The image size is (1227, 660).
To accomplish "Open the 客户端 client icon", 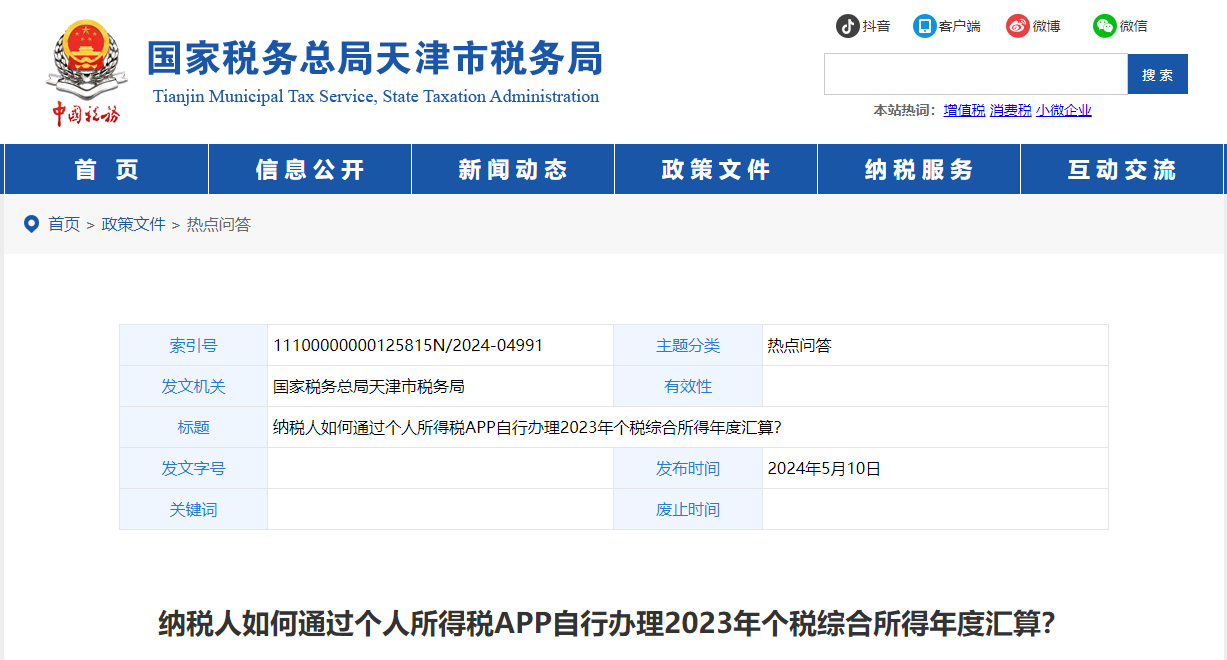I will click(x=925, y=26).
